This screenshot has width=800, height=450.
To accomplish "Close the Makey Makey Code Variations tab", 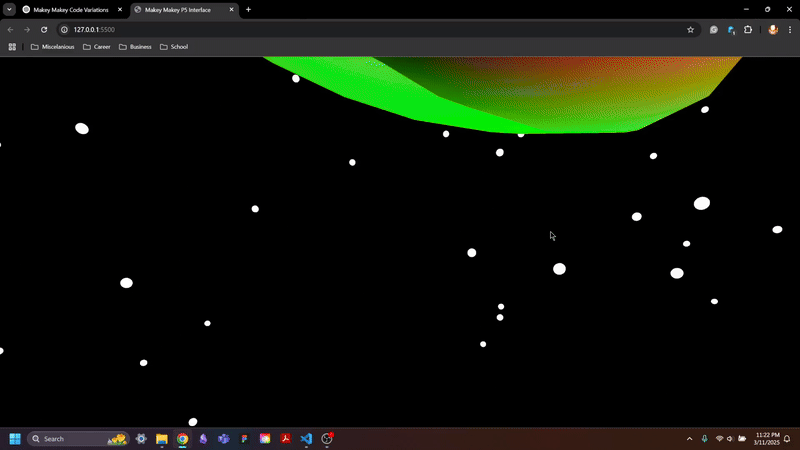I will [x=120, y=10].
